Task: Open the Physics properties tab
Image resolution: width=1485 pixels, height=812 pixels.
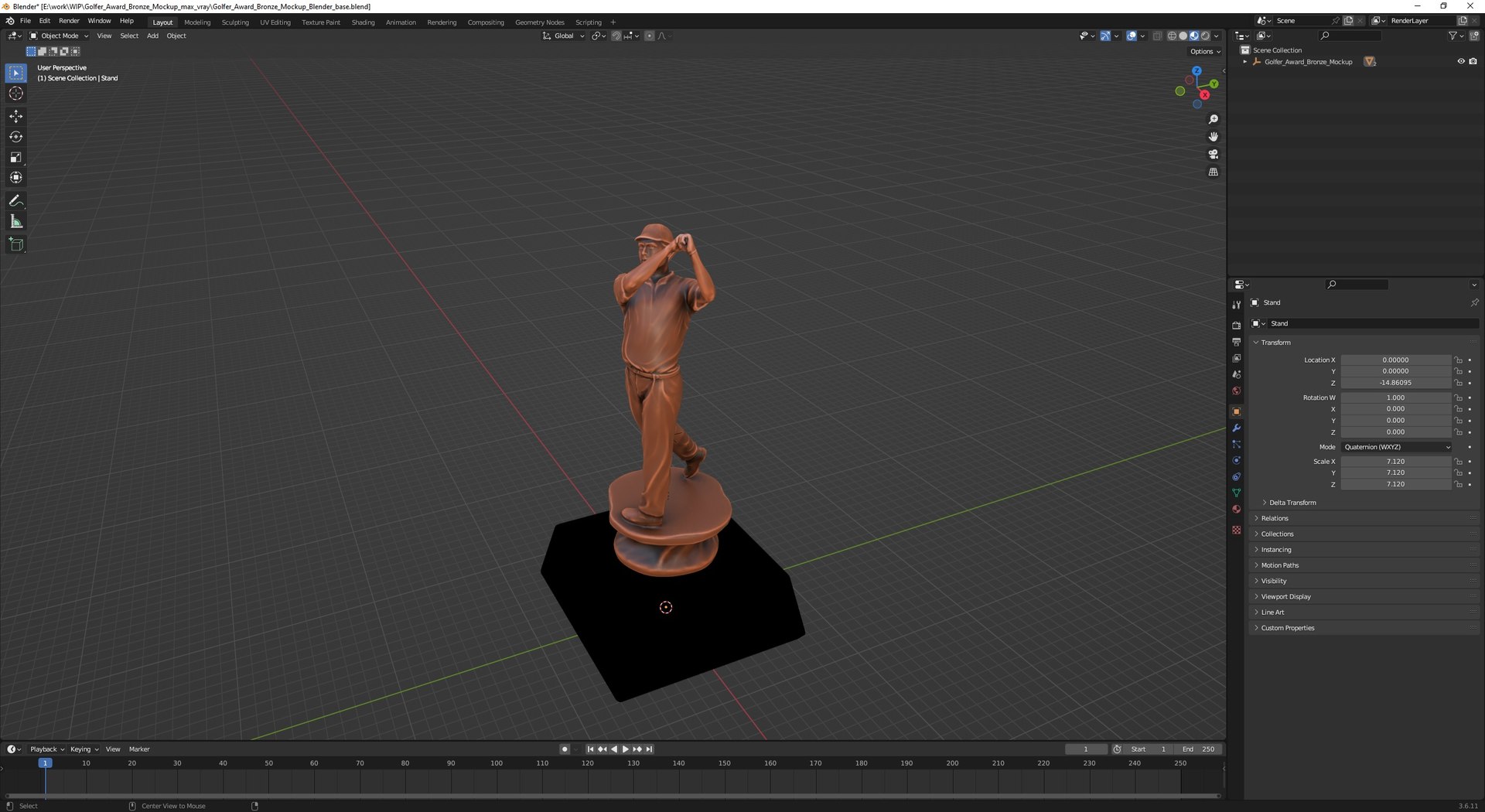Action: [1236, 460]
